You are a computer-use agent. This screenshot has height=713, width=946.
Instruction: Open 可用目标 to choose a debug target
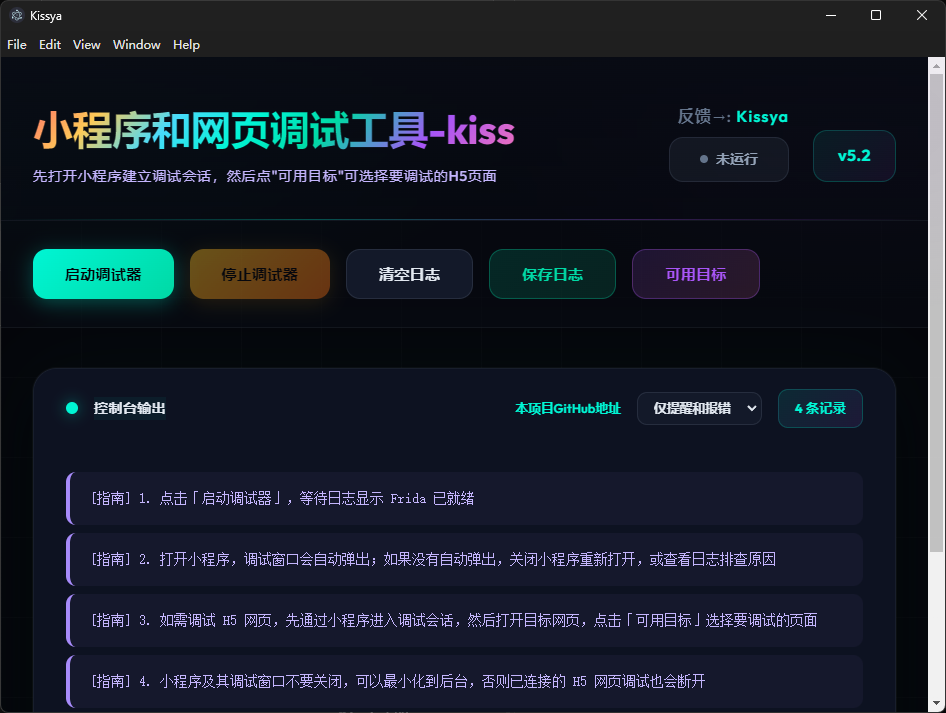tap(695, 273)
